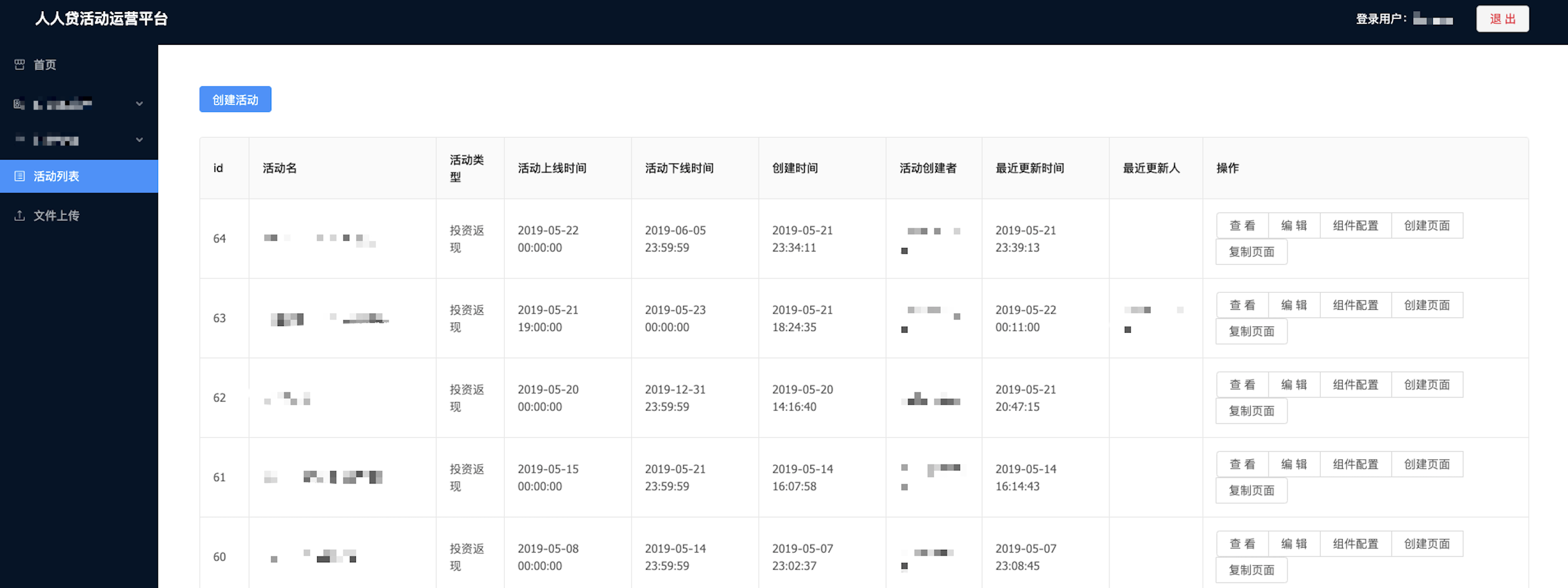
Task: Click the upload icon beside 文件上传
Action: (20, 215)
